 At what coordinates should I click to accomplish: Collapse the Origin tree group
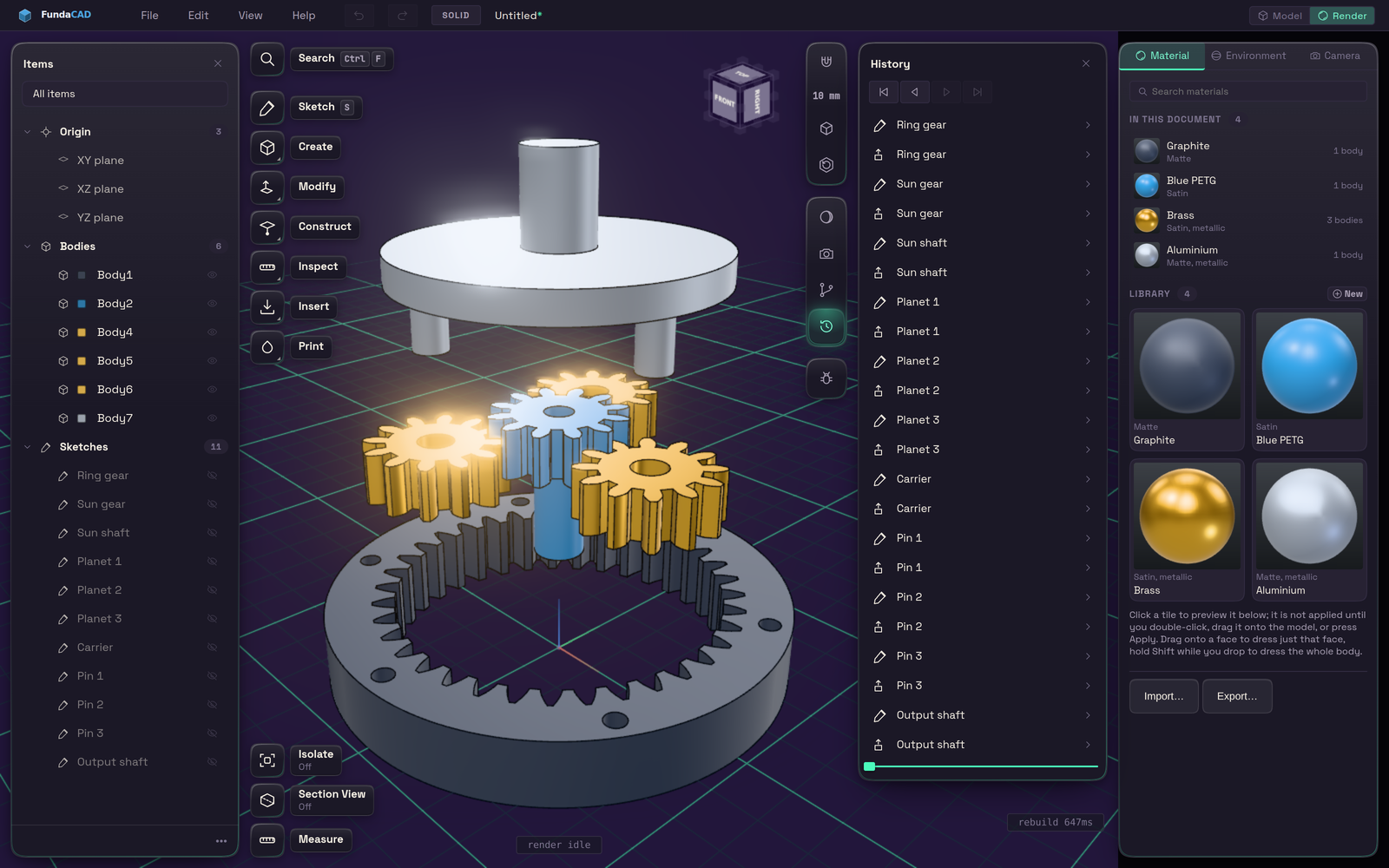28,132
